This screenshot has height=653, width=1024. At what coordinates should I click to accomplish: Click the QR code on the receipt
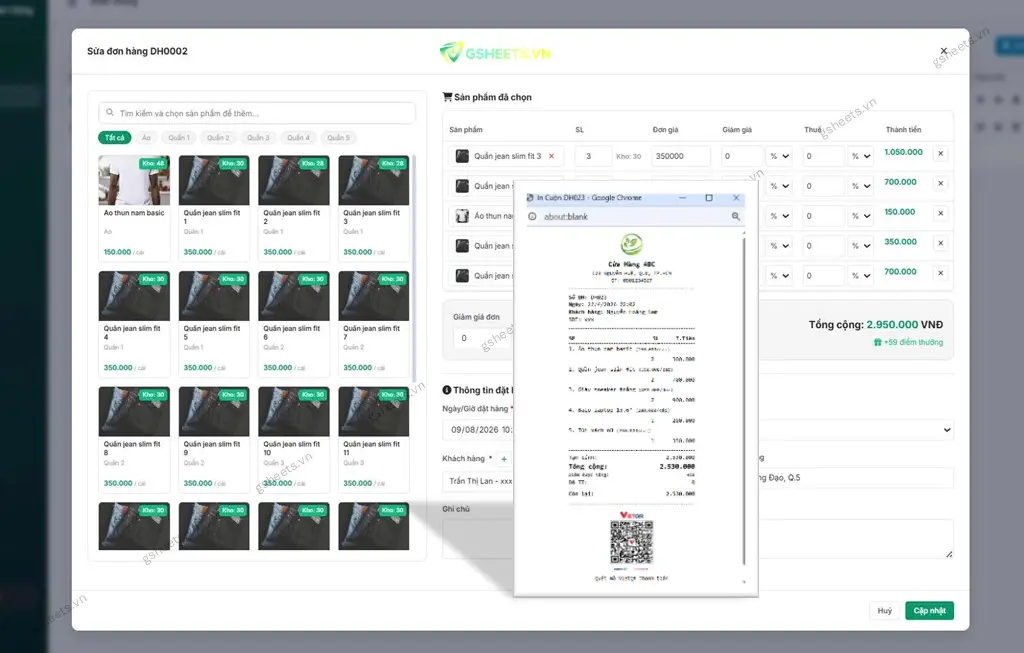pos(632,542)
